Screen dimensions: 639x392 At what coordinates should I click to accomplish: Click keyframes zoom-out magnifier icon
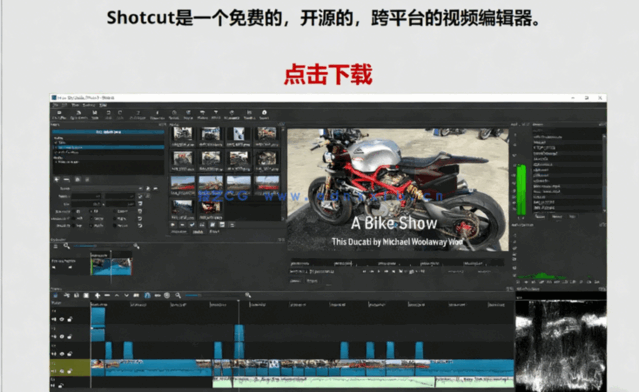pyautogui.click(x=67, y=246)
